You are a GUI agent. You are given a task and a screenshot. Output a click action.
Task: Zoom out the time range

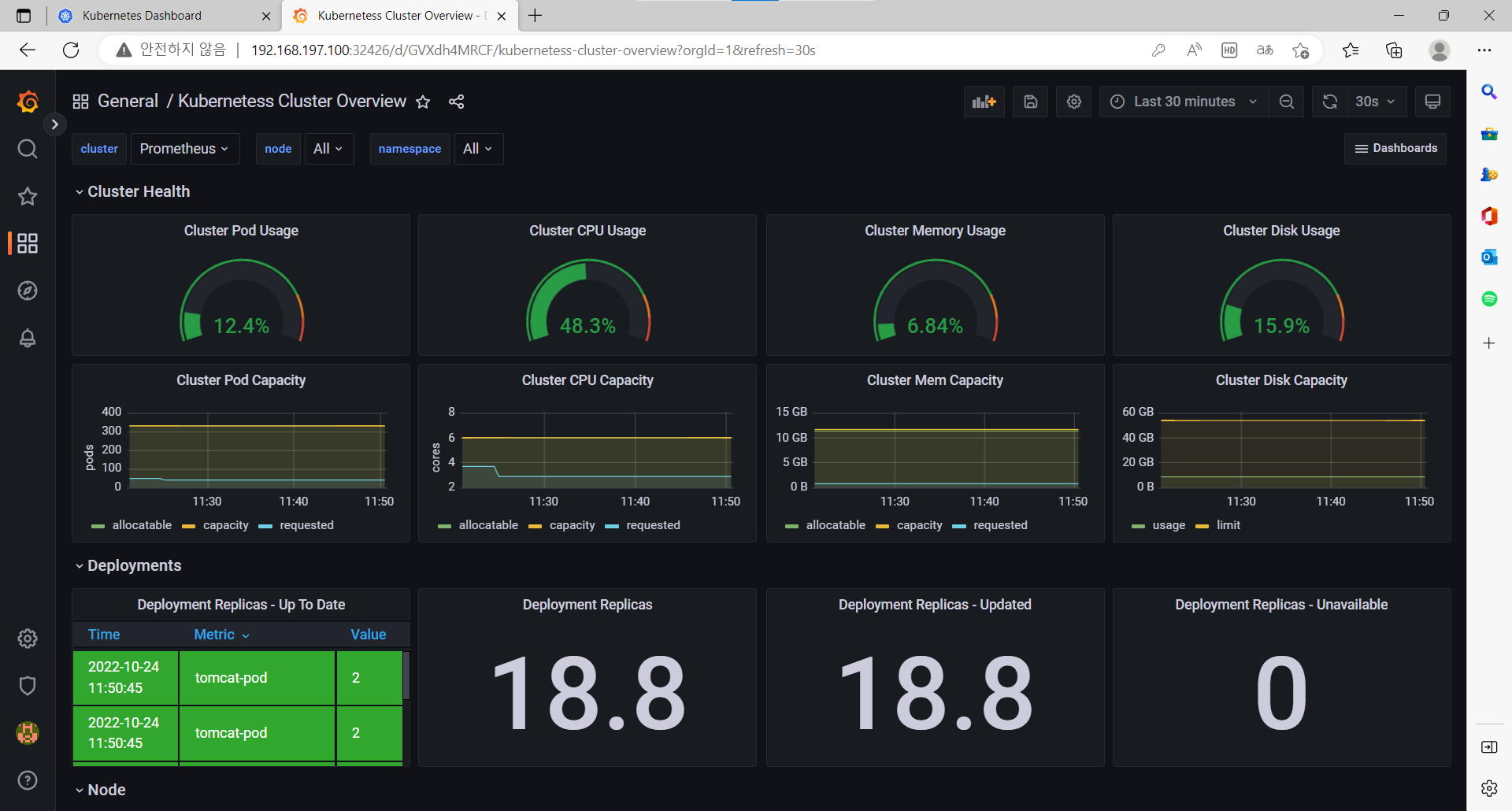[x=1287, y=102]
